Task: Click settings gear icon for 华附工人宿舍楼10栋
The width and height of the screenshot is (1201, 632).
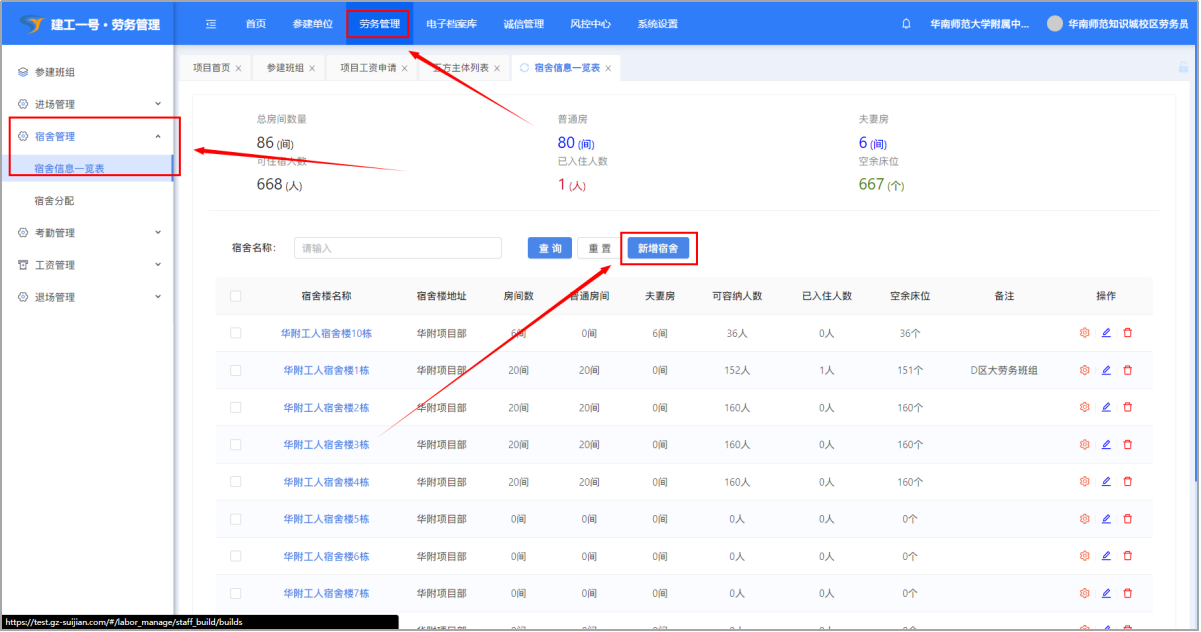Action: coord(1084,333)
